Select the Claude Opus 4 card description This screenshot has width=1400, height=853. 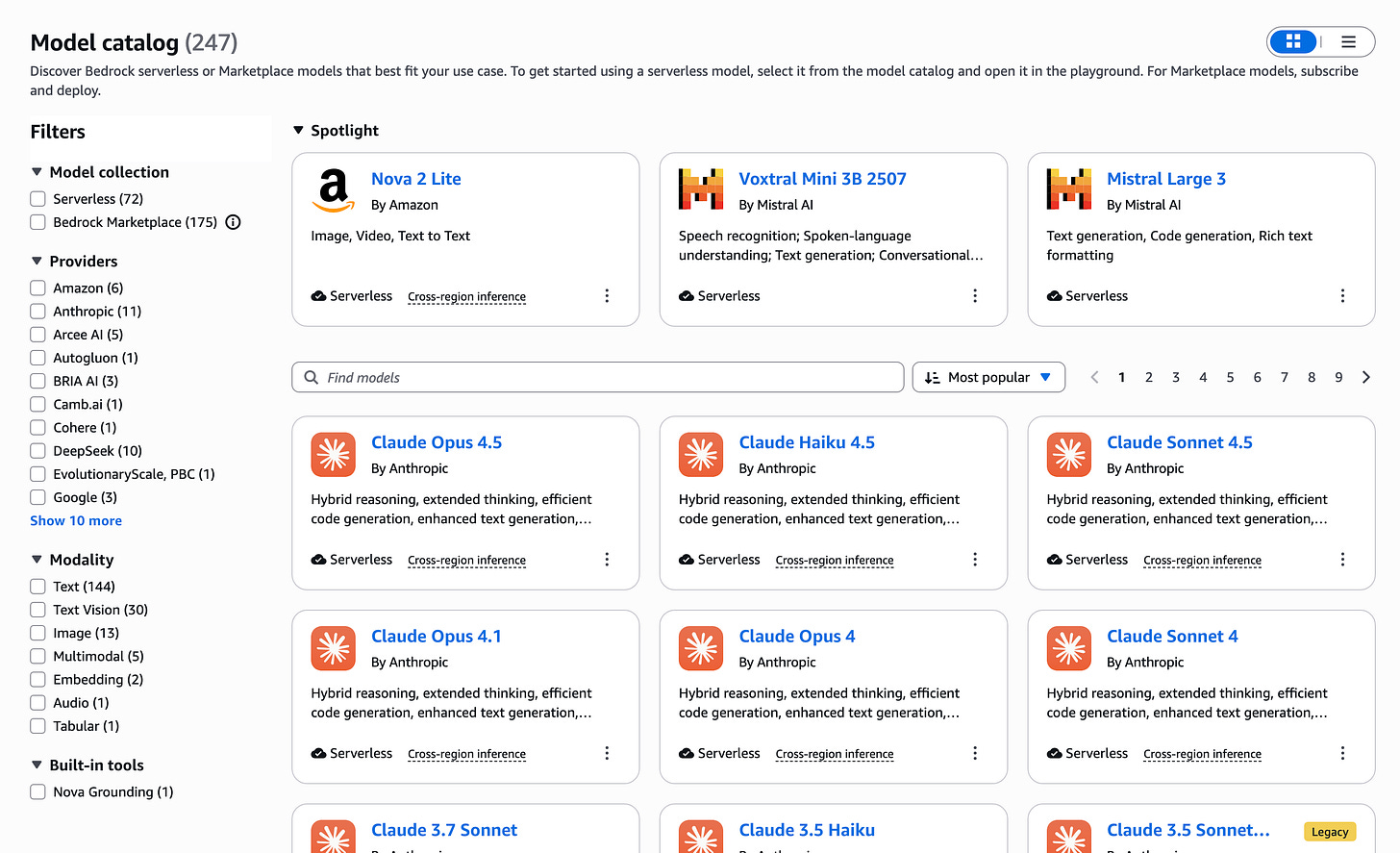pos(819,703)
